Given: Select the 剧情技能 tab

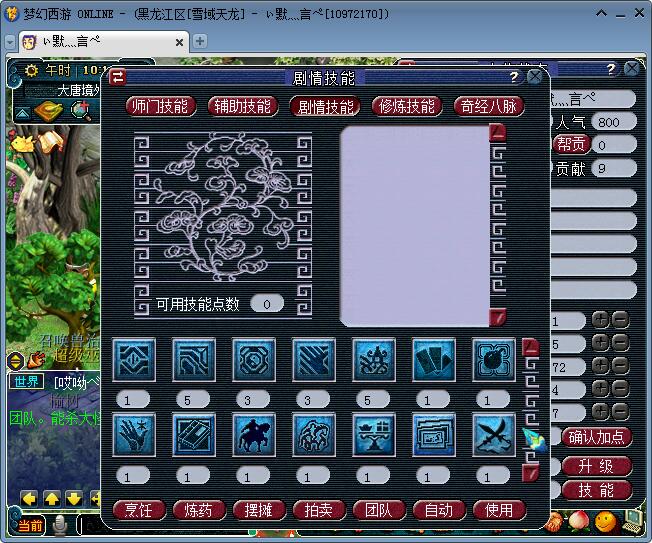Looking at the screenshot, I should tap(325, 106).
